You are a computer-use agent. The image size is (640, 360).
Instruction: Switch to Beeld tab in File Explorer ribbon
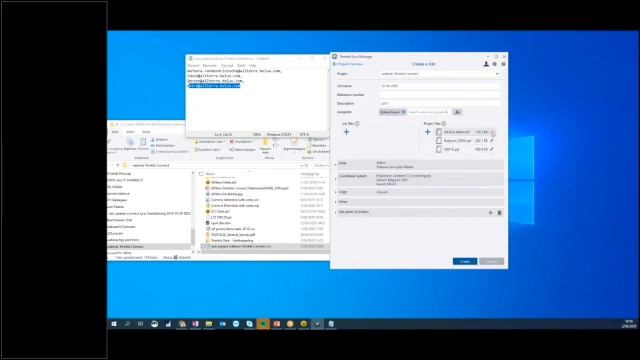pos(146,132)
